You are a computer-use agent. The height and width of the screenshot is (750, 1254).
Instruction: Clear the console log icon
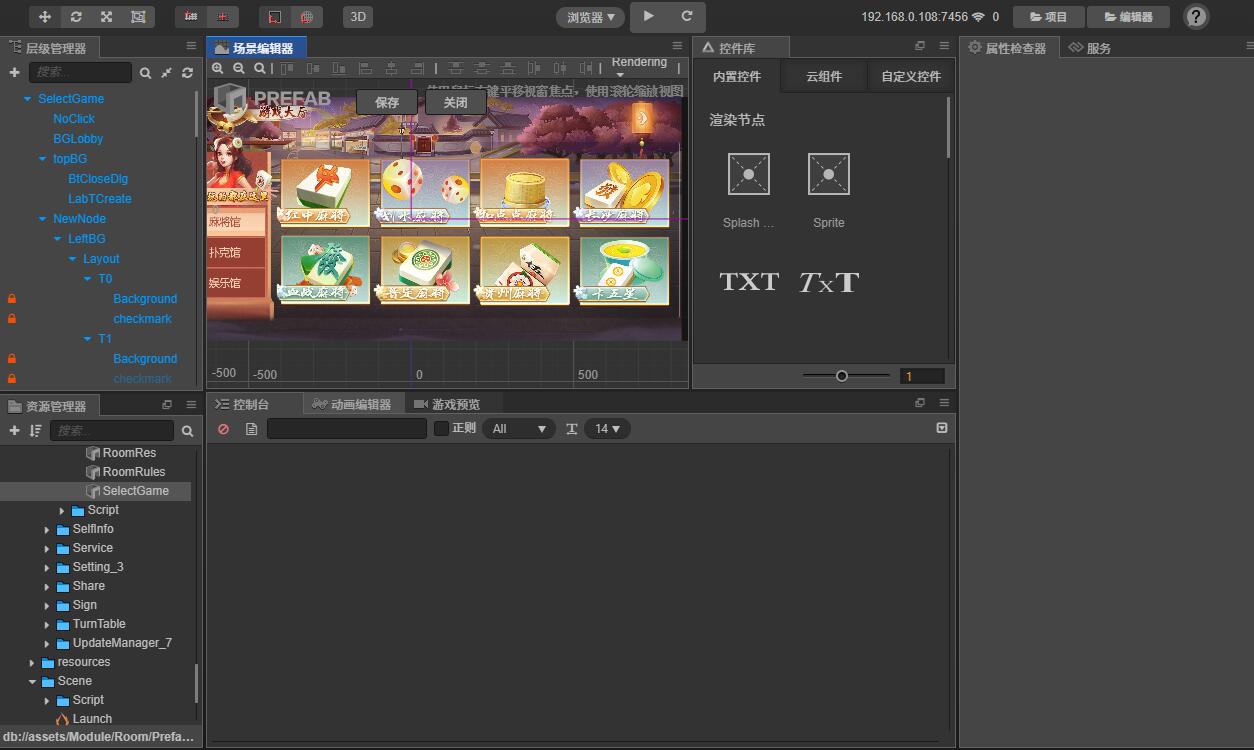[x=223, y=429]
